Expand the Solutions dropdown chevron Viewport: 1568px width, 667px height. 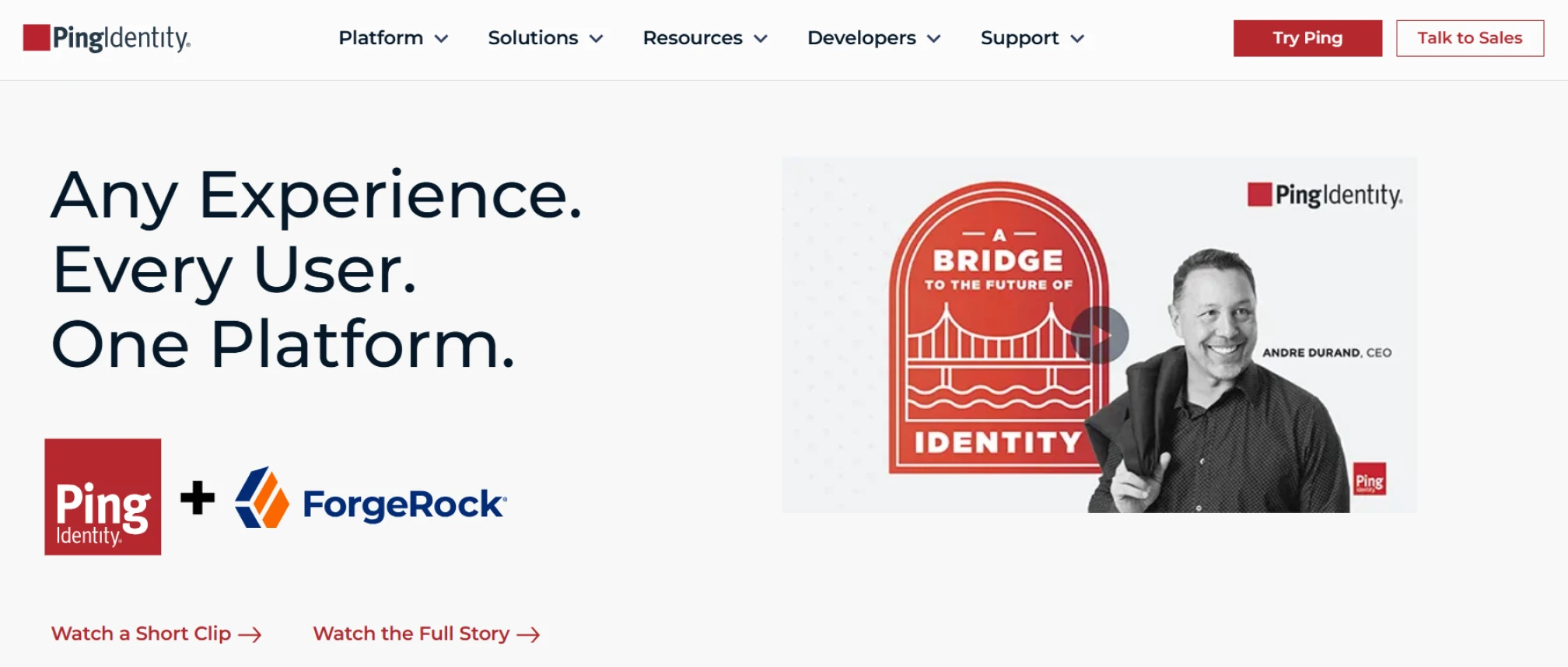click(x=597, y=39)
